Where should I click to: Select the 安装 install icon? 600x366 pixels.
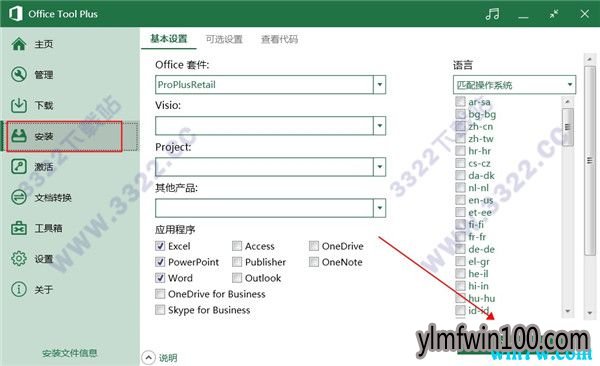[x=19, y=136]
